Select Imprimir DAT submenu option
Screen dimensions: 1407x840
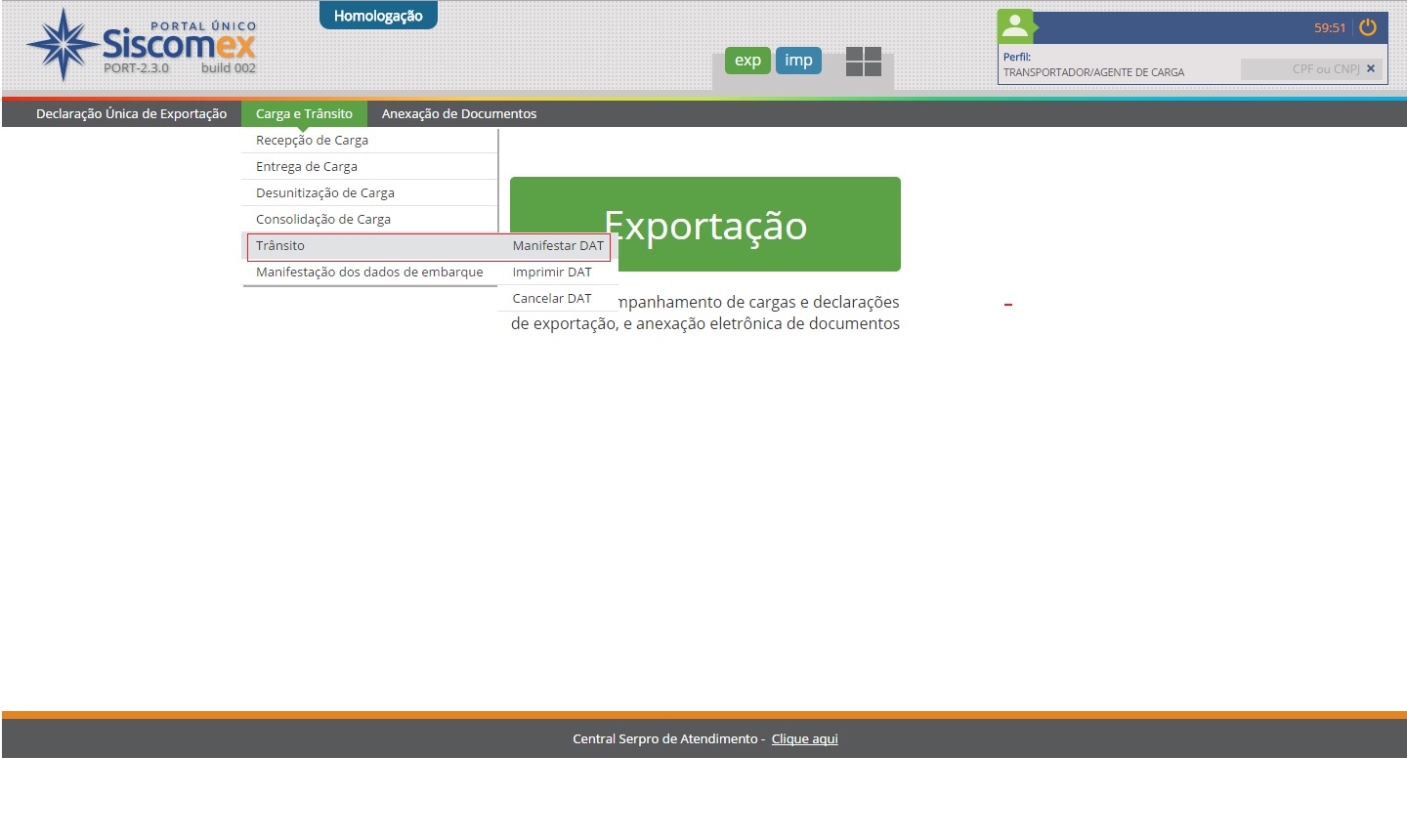coord(552,272)
